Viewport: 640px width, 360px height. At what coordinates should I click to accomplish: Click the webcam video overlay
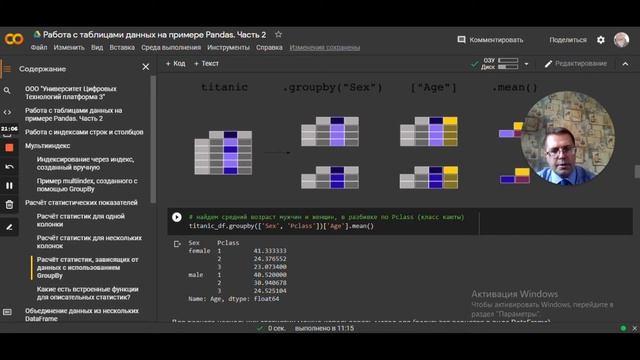(568, 138)
